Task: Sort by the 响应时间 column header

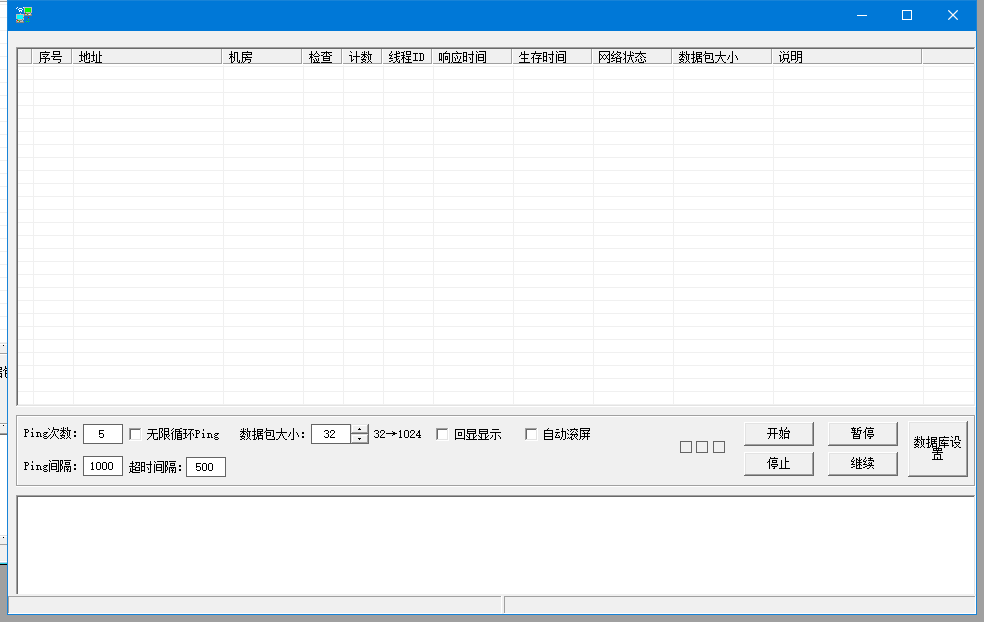Action: coord(472,56)
